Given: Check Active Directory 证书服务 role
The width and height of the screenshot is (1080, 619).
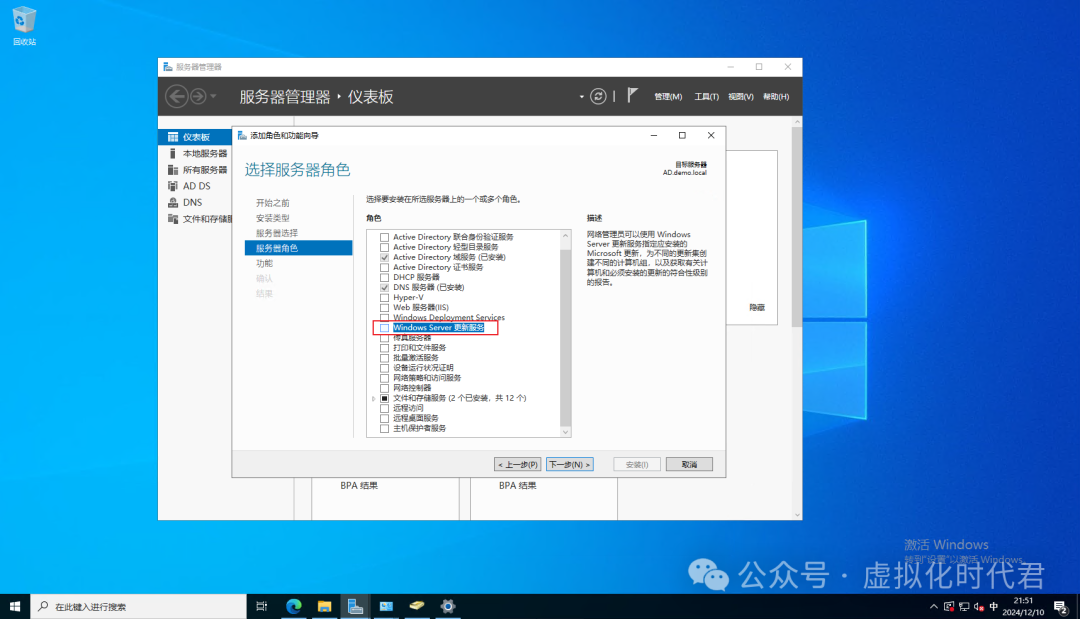Looking at the screenshot, I should pyautogui.click(x=384, y=267).
